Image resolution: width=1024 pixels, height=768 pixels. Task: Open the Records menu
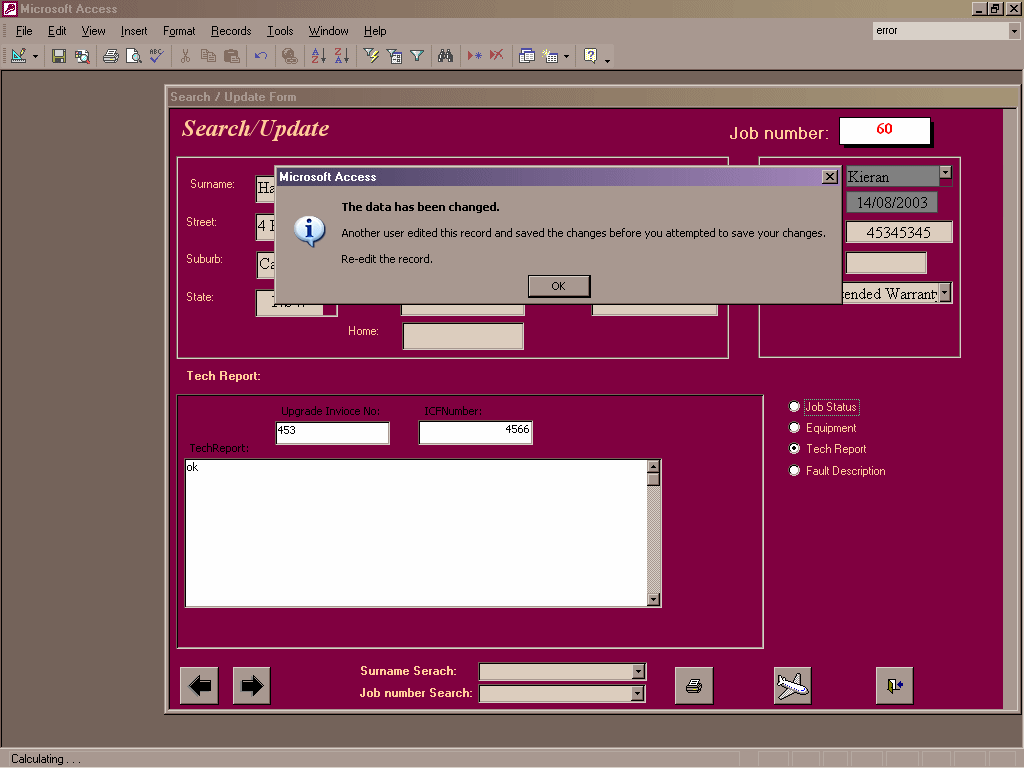(x=231, y=31)
